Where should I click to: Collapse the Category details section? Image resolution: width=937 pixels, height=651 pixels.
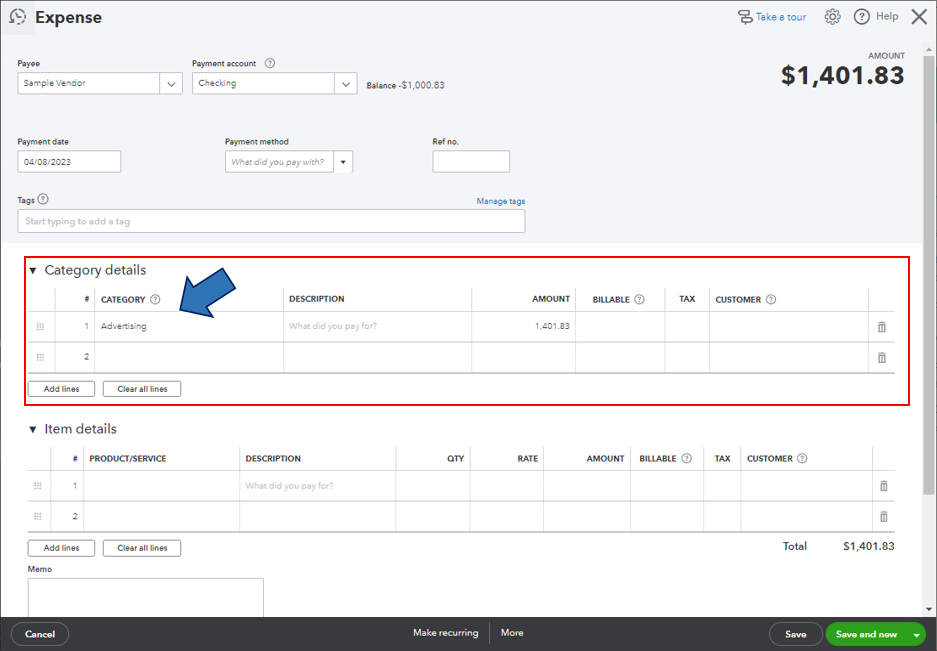click(33, 270)
